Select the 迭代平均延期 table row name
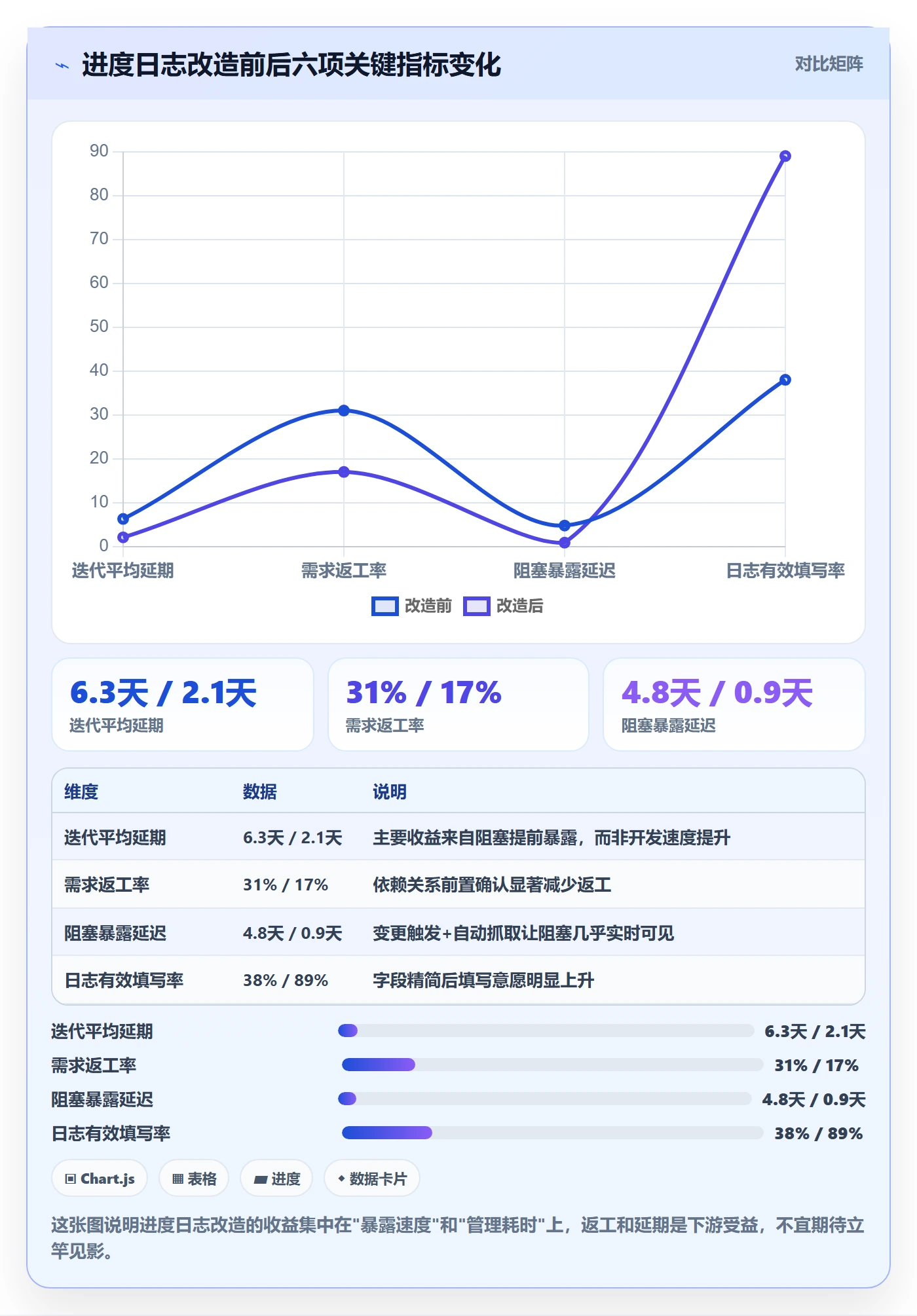 [x=115, y=837]
